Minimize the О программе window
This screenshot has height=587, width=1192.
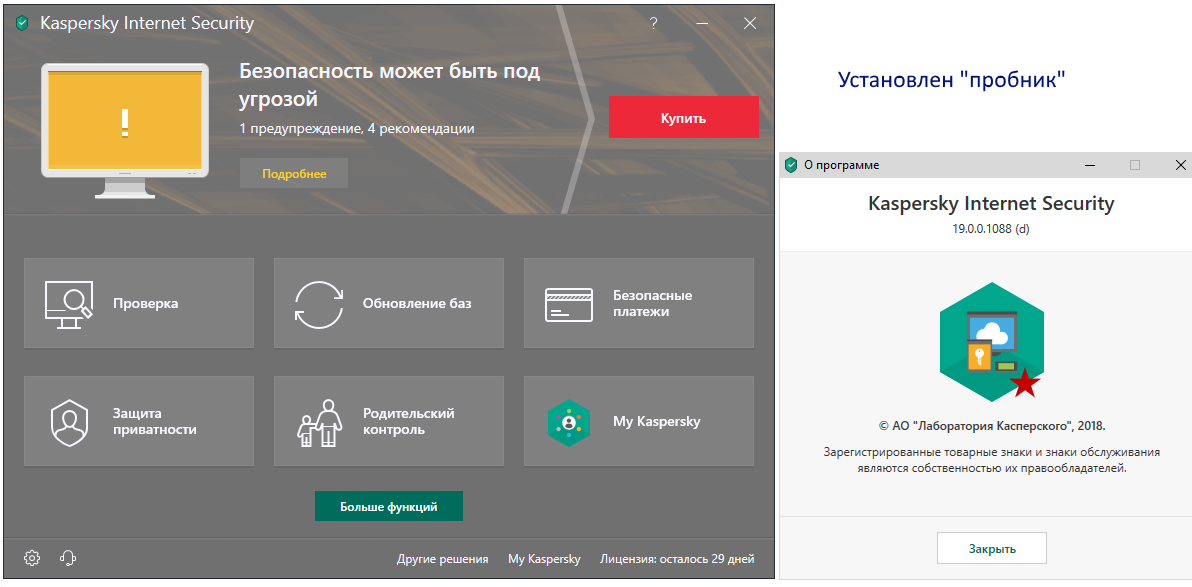pyautogui.click(x=1091, y=165)
